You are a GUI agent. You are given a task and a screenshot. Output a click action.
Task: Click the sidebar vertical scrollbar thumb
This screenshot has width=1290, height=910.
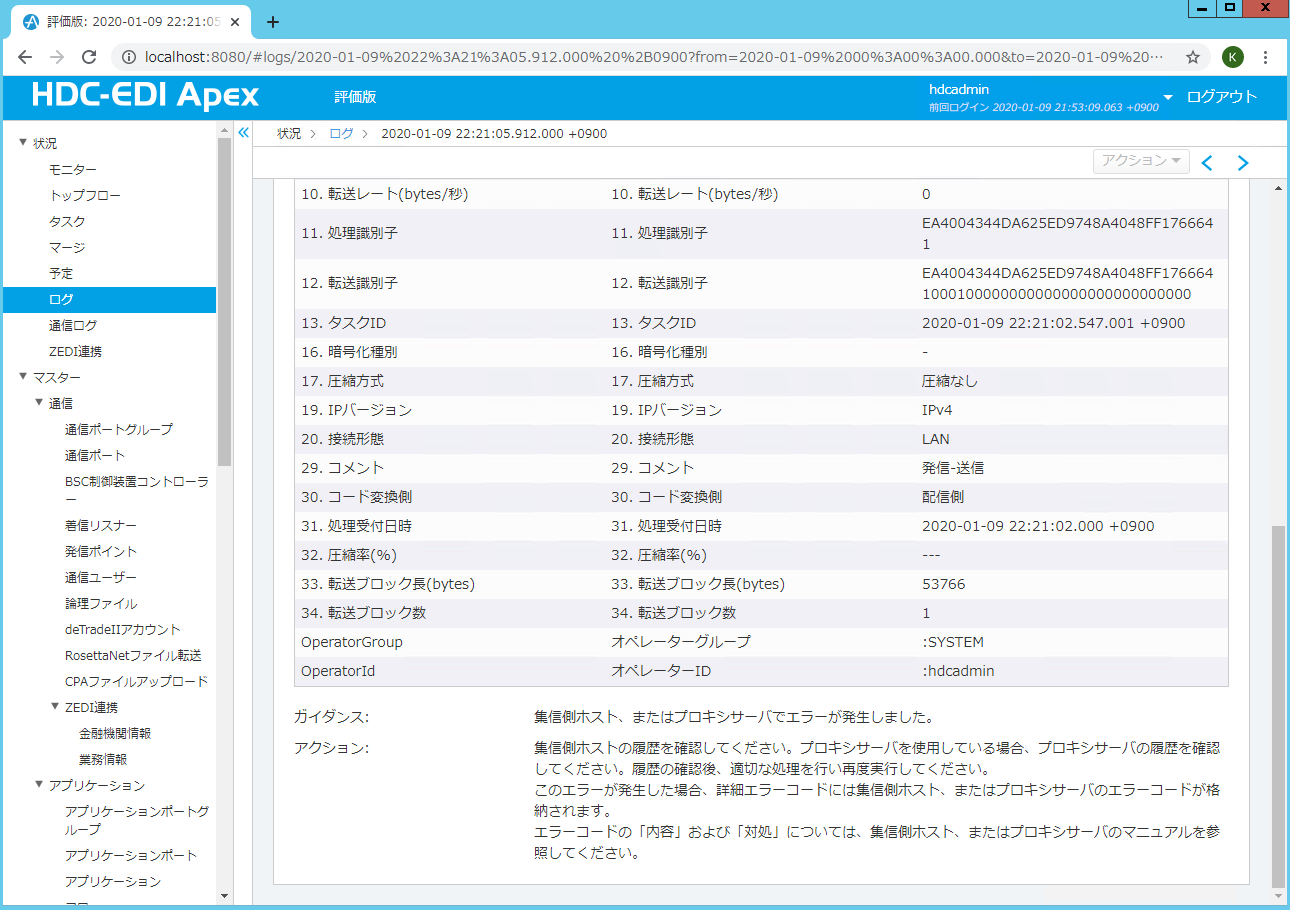224,300
